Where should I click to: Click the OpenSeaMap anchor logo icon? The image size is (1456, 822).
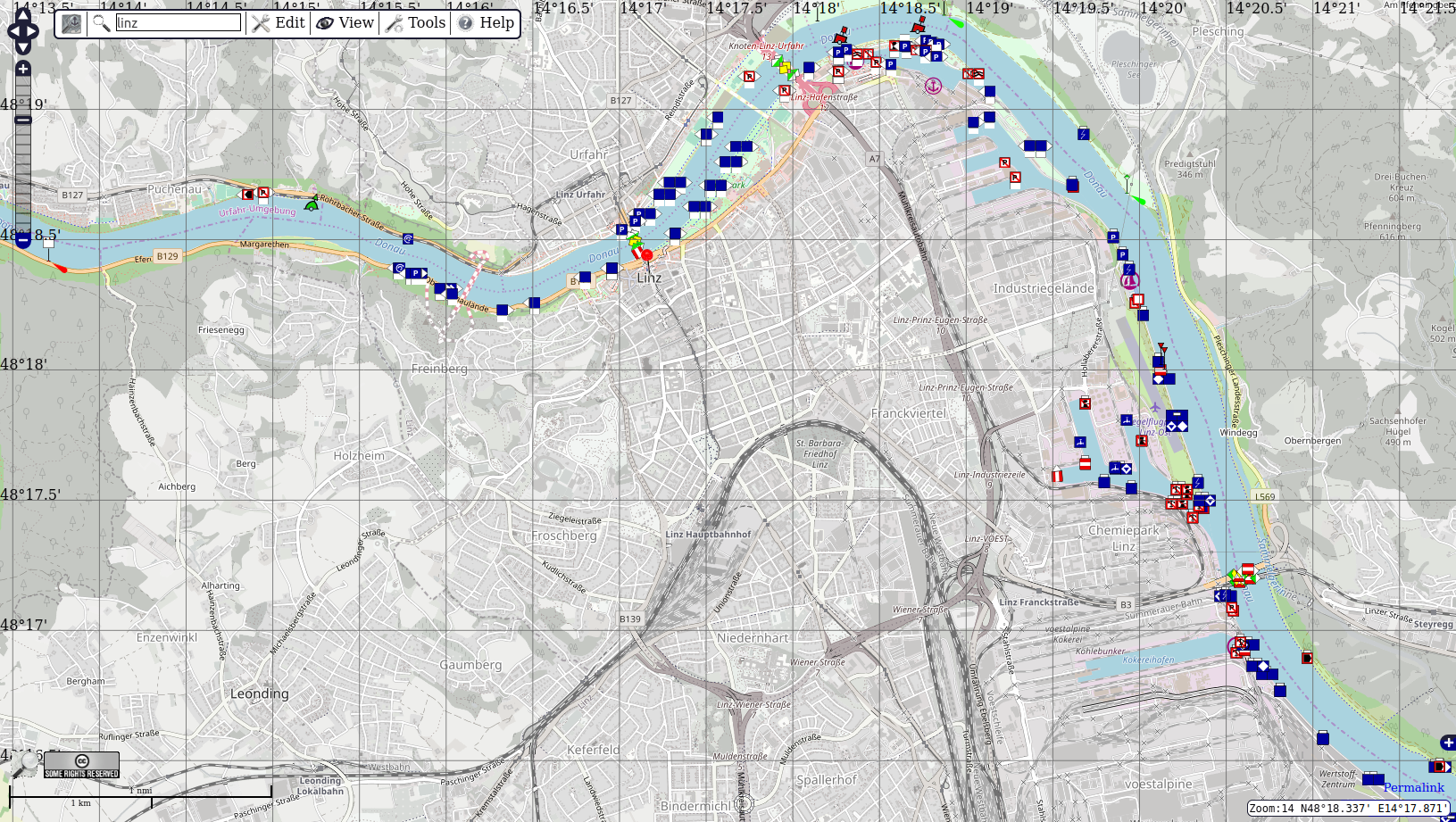71,23
